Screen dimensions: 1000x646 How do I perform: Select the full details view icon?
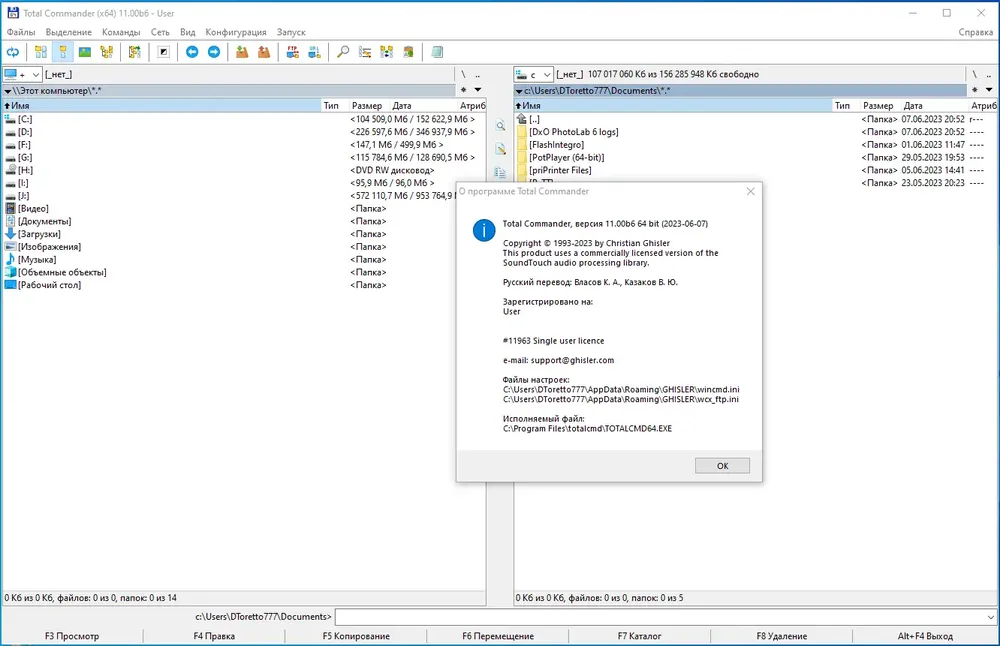62,52
